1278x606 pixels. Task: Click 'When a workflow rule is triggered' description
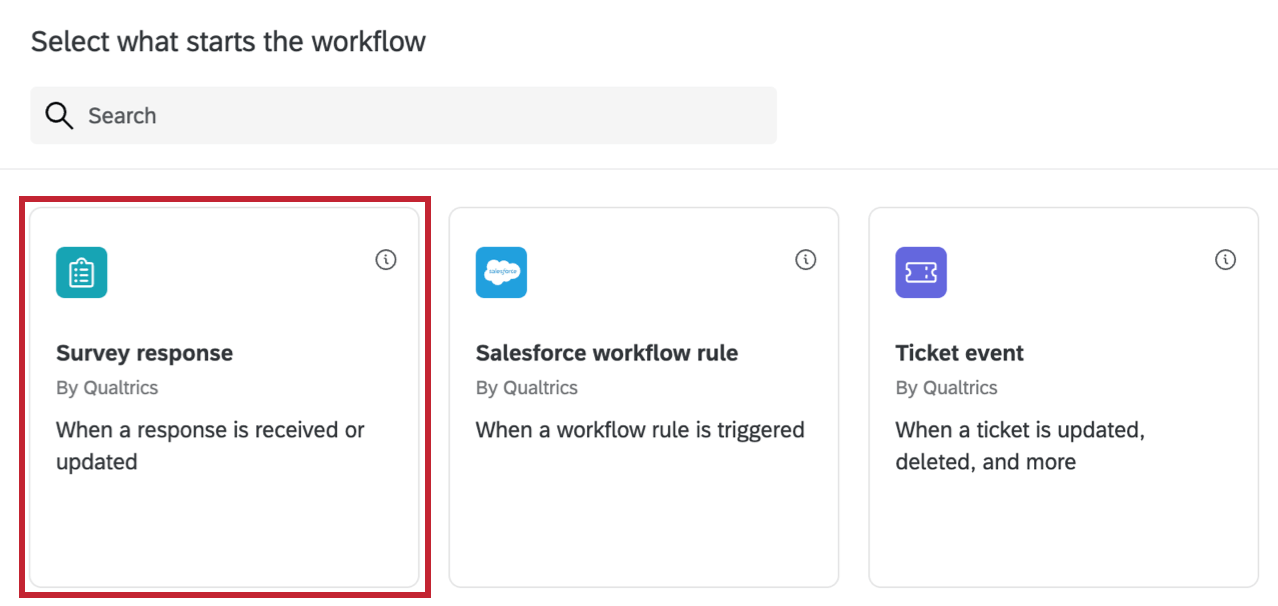[x=640, y=430]
